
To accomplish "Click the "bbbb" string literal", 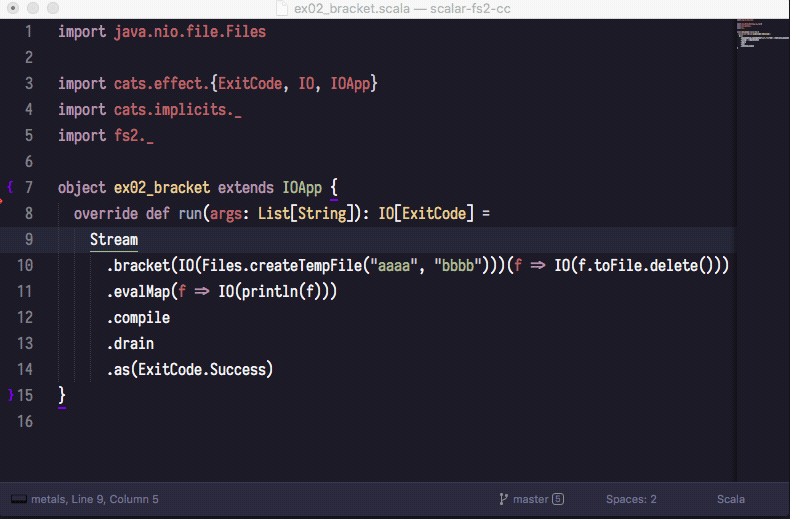I will [x=458, y=265].
